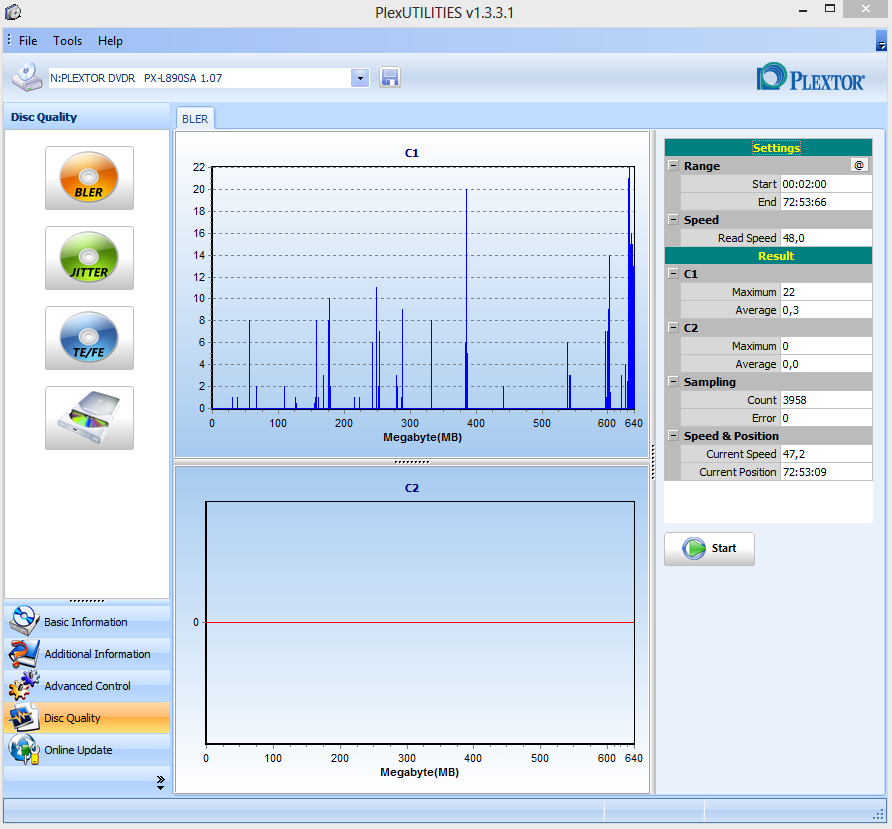
Task: Edit the Read Speed value 48,0
Action: [826, 238]
